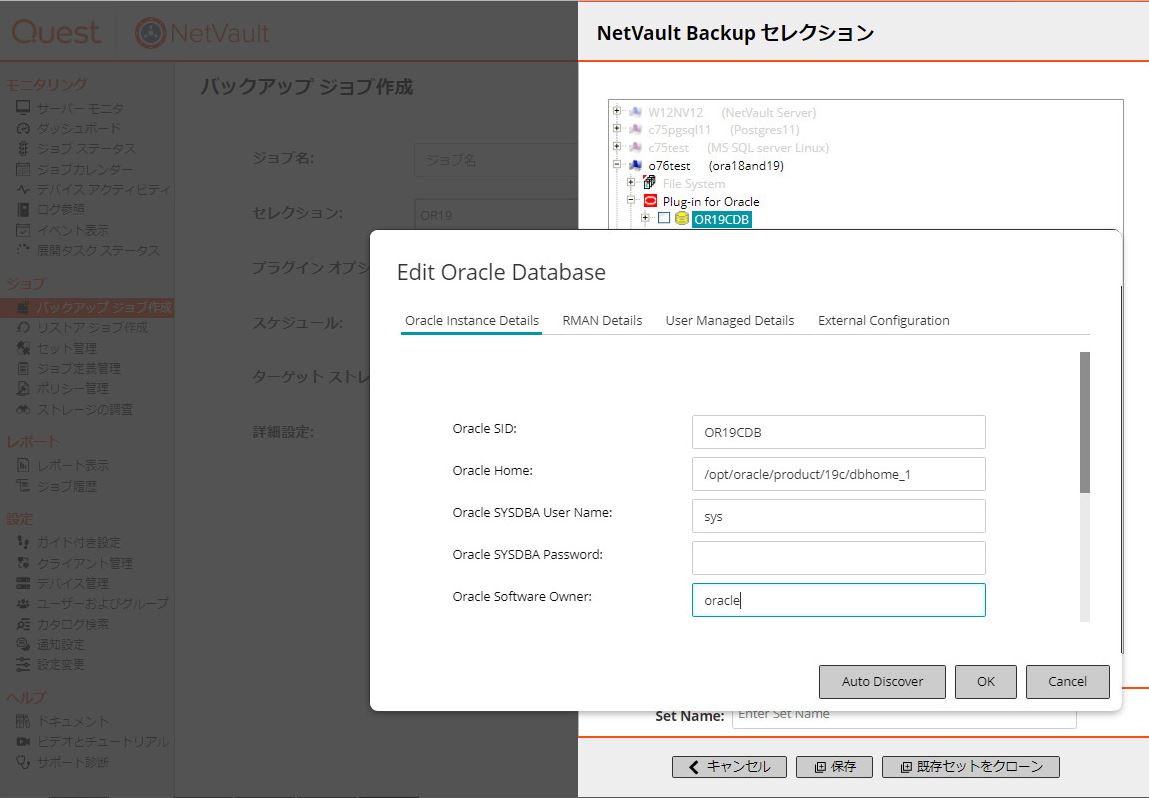Select OR19CDB tree item label
Image resolution: width=1149 pixels, height=798 pixels.
pyautogui.click(x=722, y=219)
